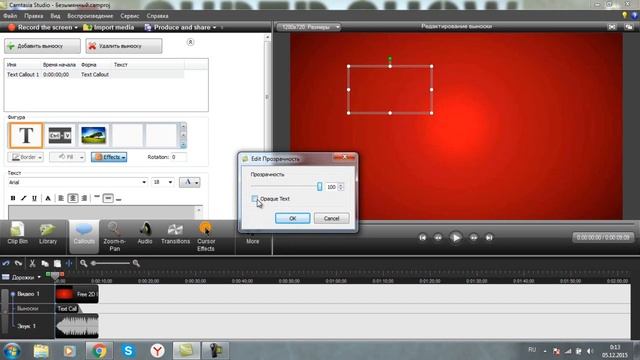
Task: Enable the Opaque Text checkbox
Action: click(x=254, y=199)
